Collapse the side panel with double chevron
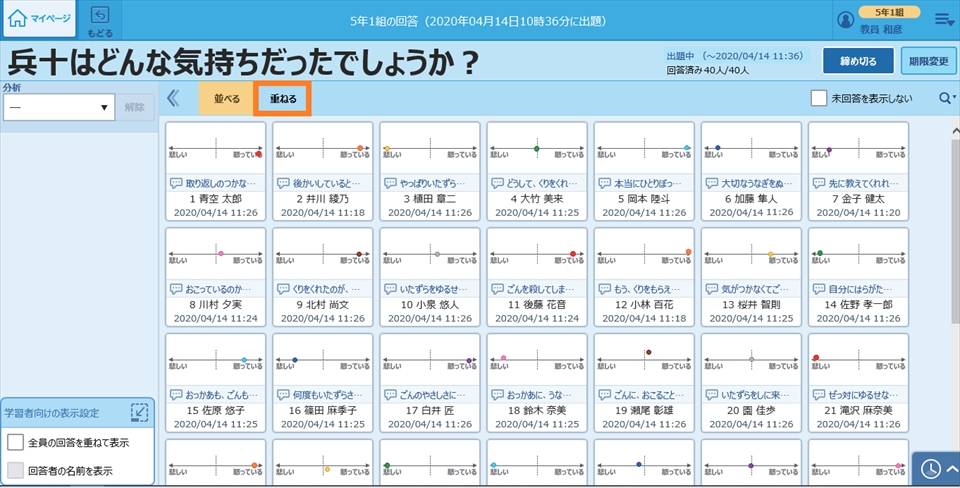The height and width of the screenshot is (488, 960). pos(173,98)
